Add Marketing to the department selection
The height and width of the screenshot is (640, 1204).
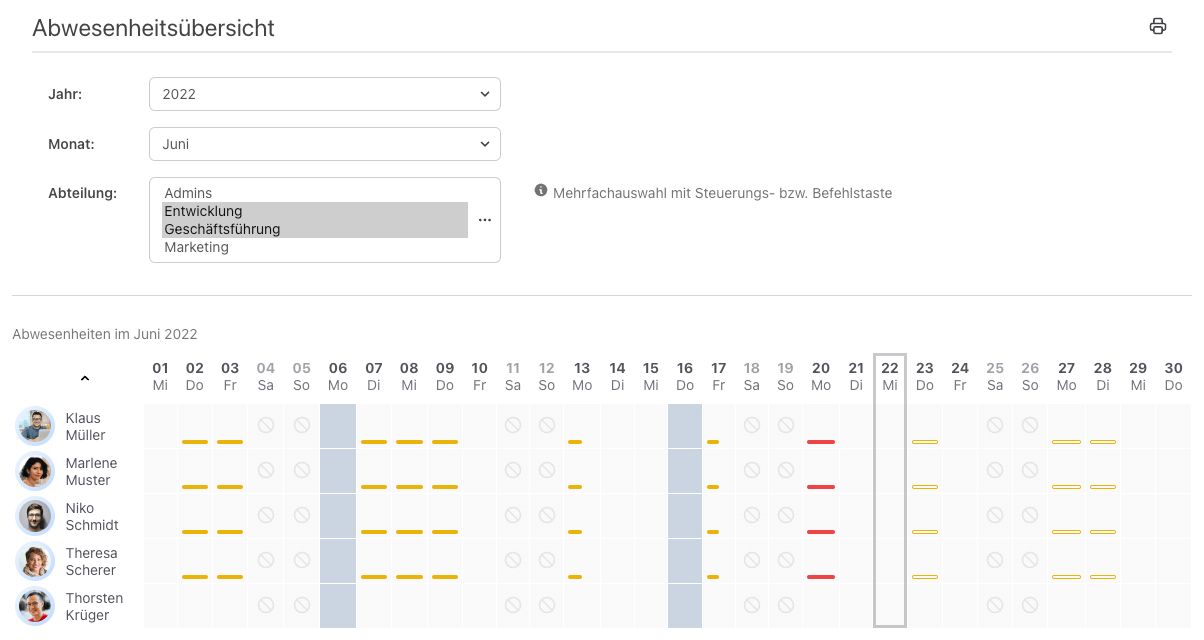(x=196, y=247)
